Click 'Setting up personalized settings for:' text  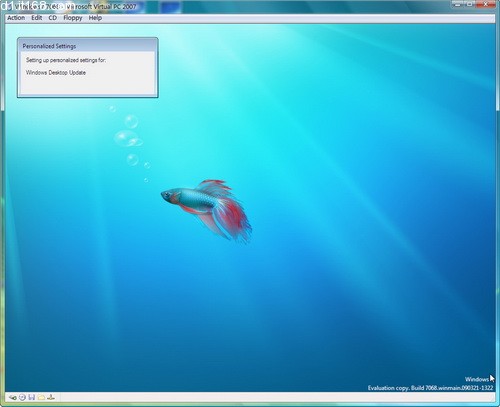[66, 60]
